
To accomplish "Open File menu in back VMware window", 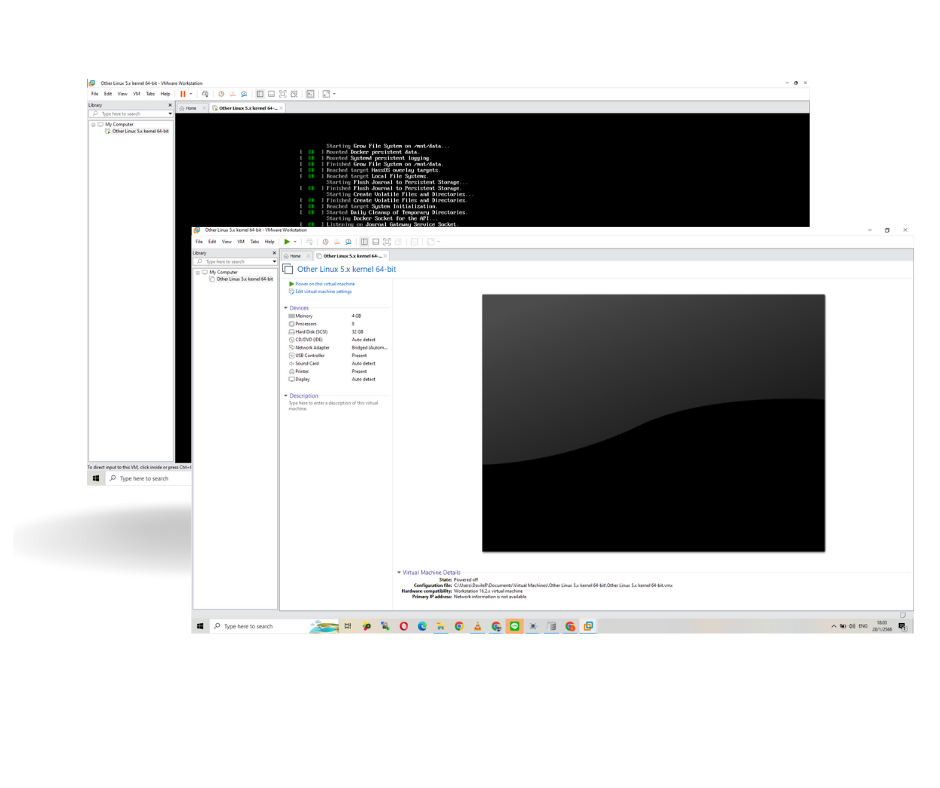I will tap(95, 94).
